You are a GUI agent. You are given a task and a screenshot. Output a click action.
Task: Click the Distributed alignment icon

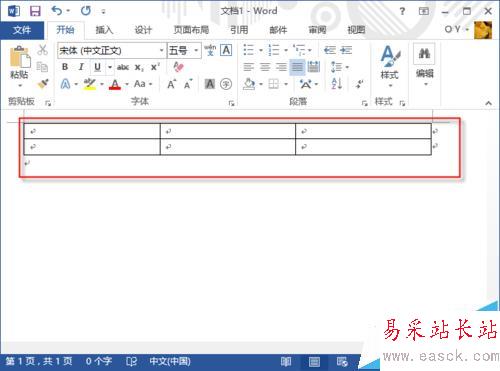(x=314, y=67)
